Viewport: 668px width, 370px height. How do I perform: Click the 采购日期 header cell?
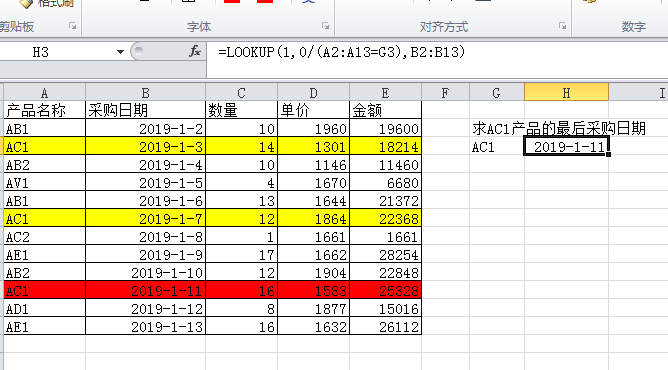145,110
